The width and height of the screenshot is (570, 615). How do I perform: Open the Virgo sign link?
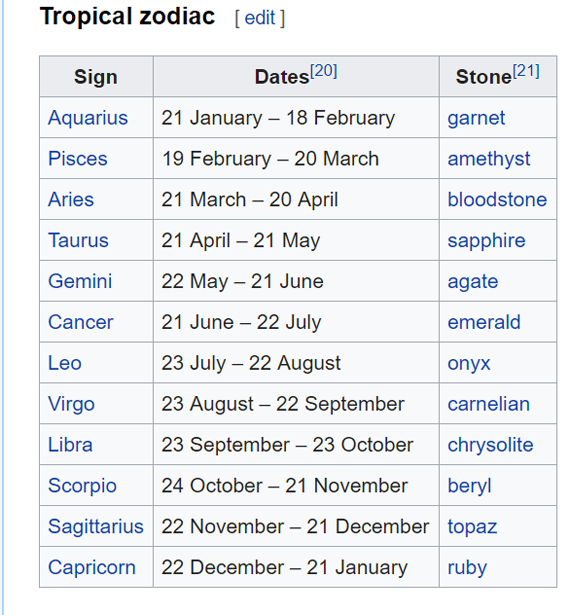click(x=71, y=404)
